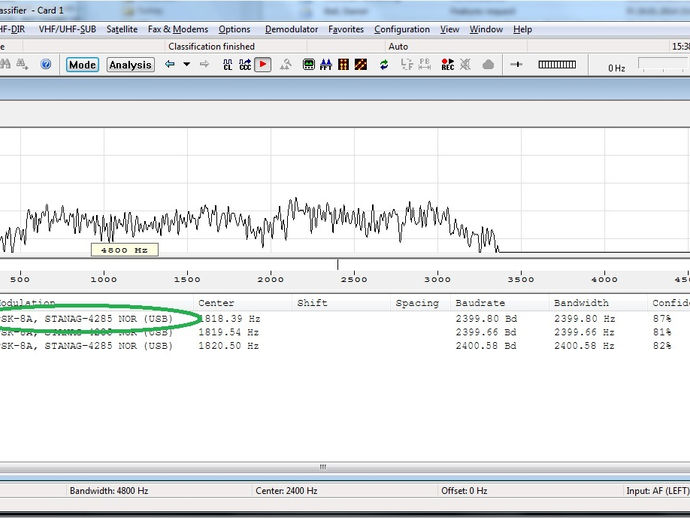Open the Satellite menu

point(122,29)
